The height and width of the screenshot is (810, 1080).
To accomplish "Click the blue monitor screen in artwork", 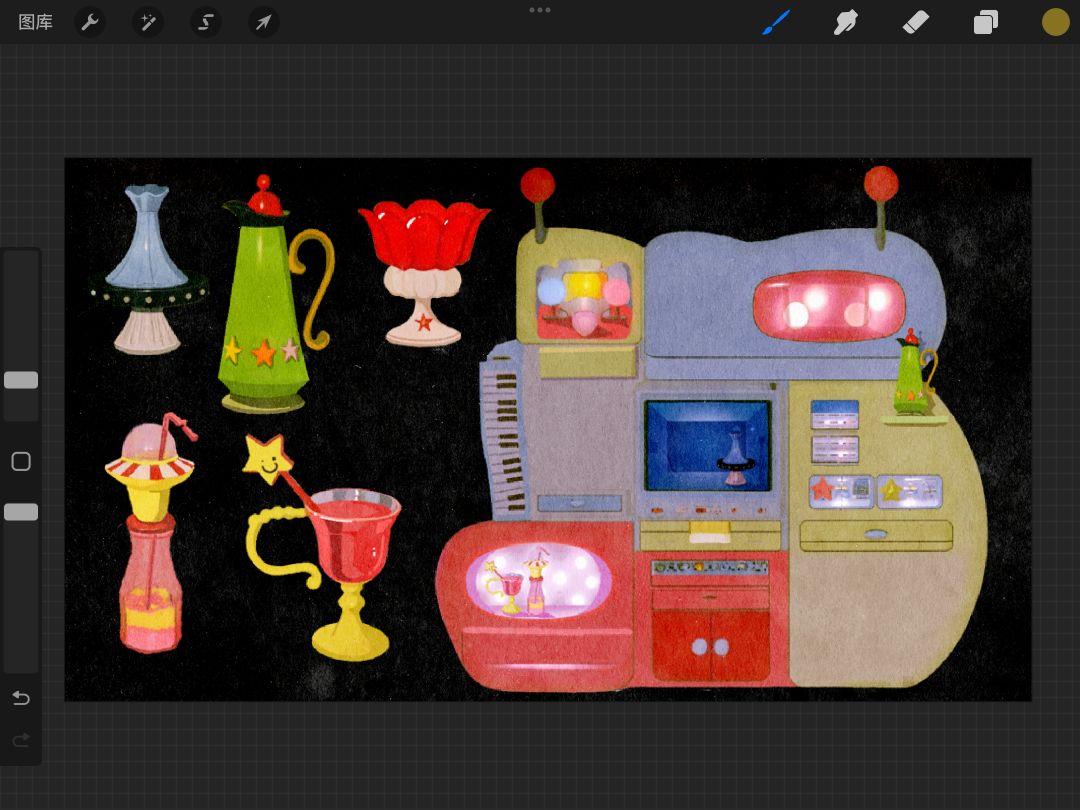I will coord(707,446).
